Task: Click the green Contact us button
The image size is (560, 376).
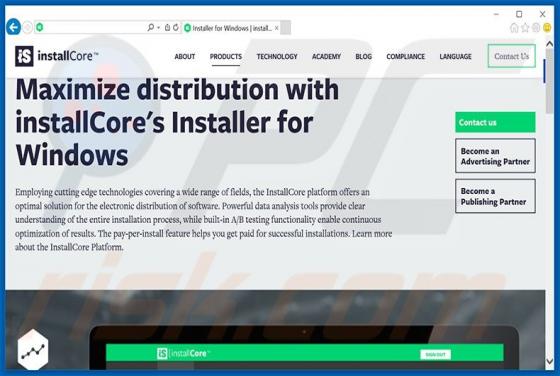Action: [x=495, y=122]
